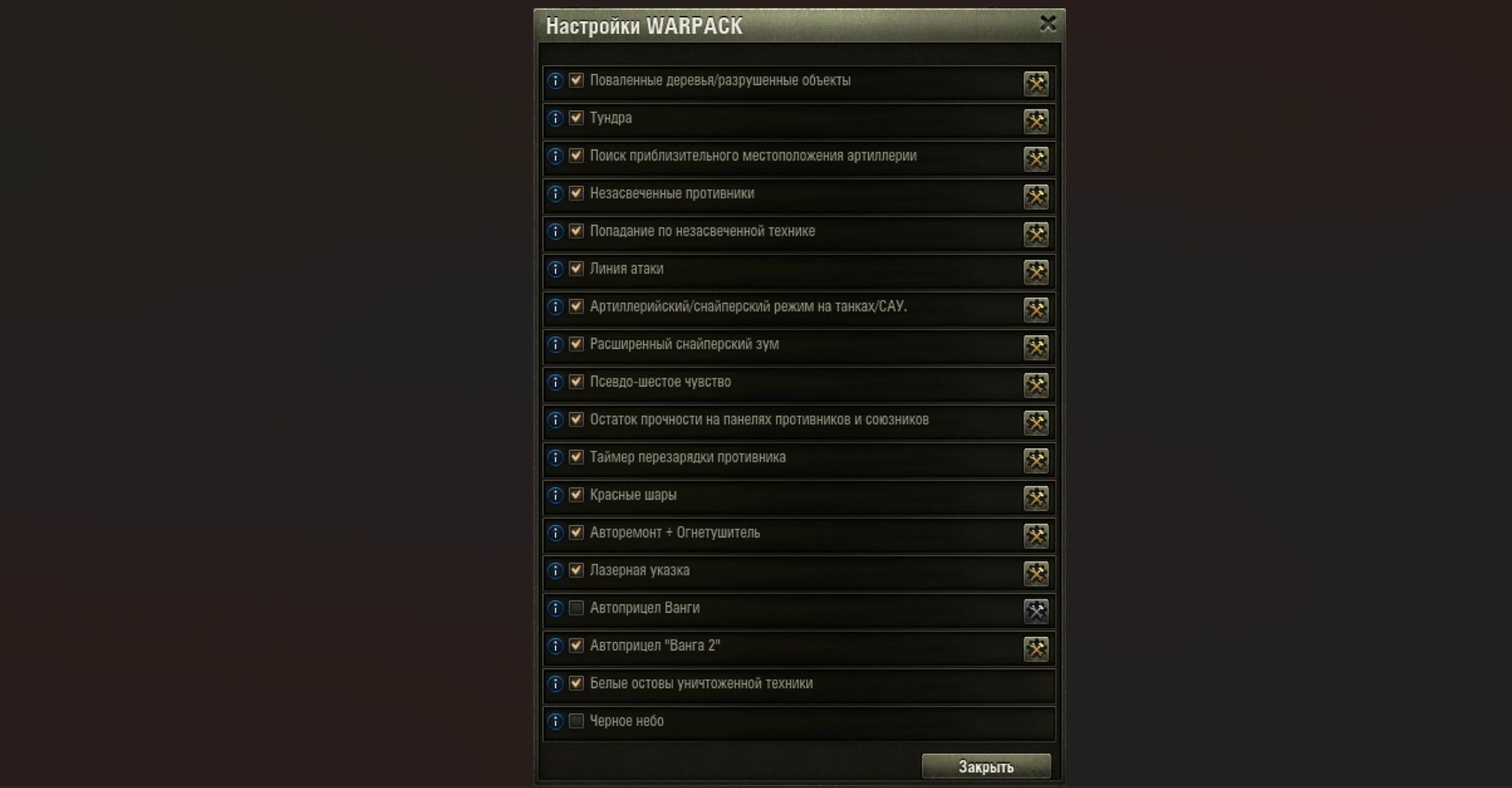Show info for Незасвеченные противники
Viewport: 1512px width, 788px height.
tap(556, 194)
